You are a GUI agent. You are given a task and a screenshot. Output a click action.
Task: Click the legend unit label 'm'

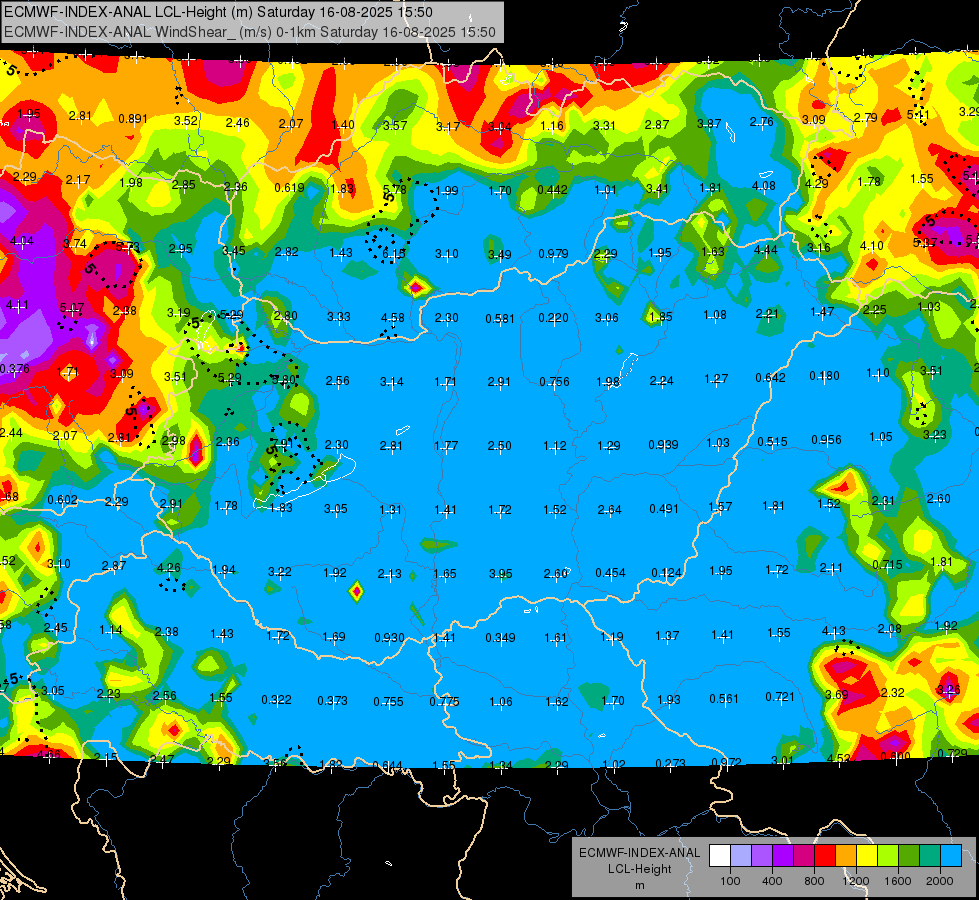(639, 886)
